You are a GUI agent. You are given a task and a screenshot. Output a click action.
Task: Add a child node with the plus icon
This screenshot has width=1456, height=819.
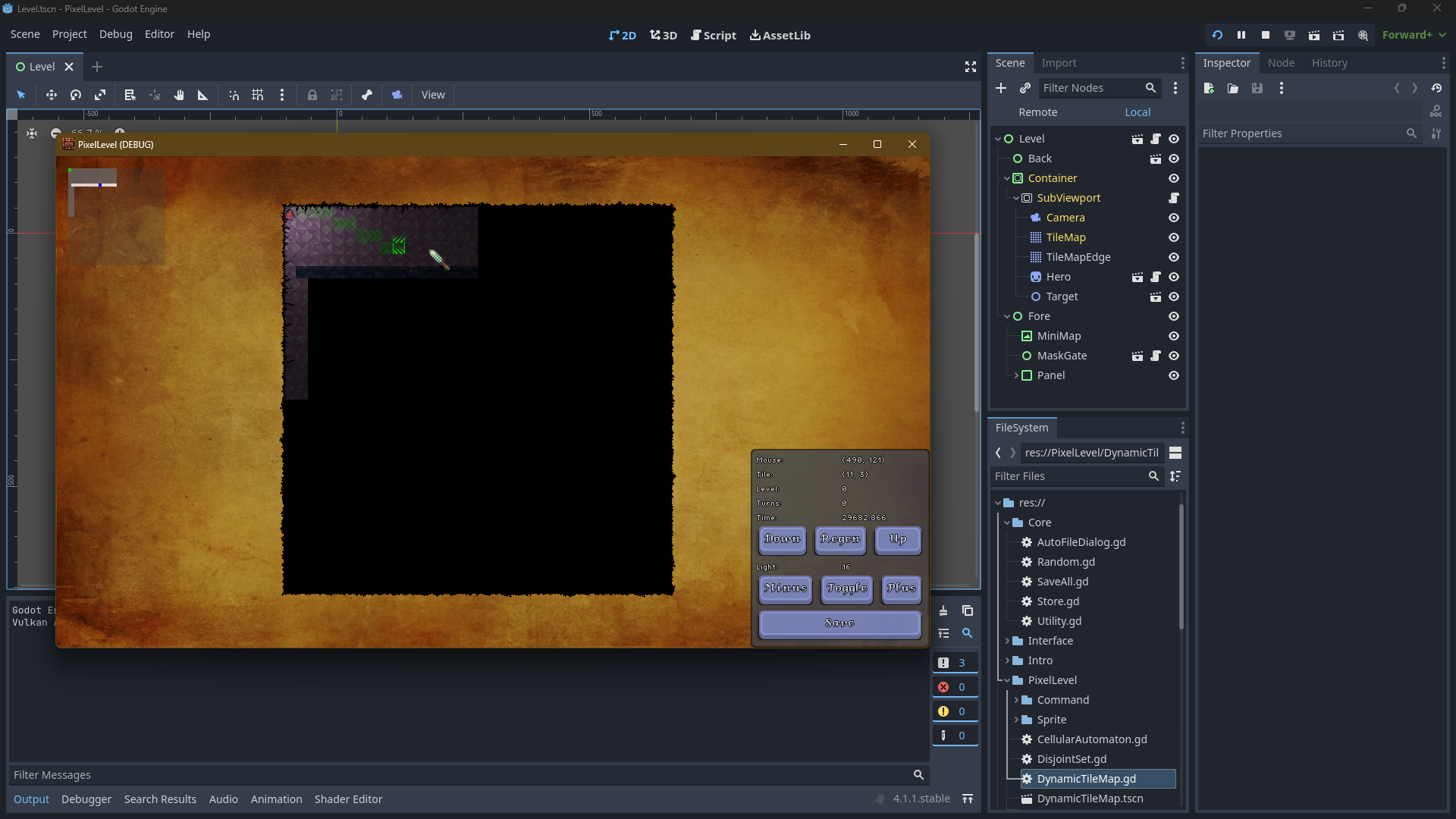pyautogui.click(x=1001, y=88)
